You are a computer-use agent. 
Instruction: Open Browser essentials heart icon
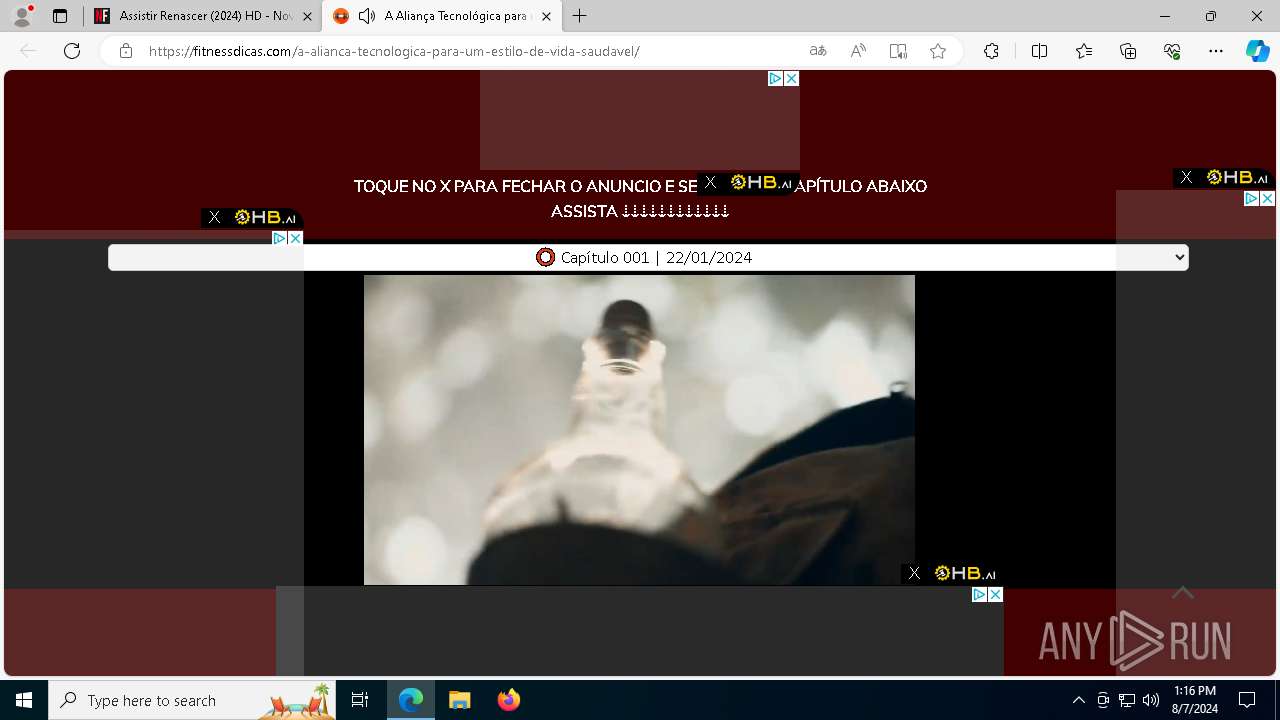pyautogui.click(x=1172, y=51)
